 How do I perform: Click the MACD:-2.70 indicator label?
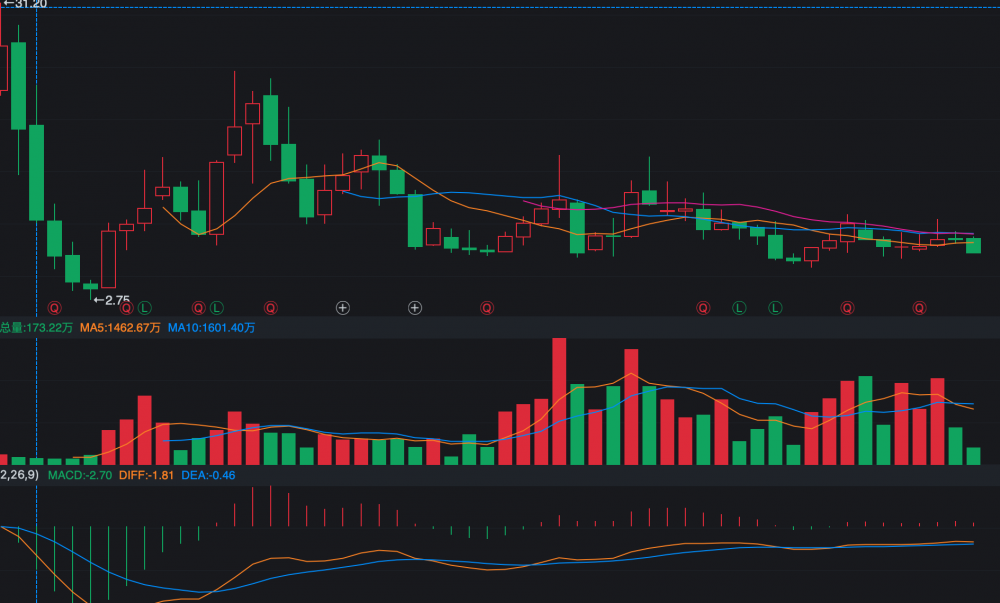79,475
